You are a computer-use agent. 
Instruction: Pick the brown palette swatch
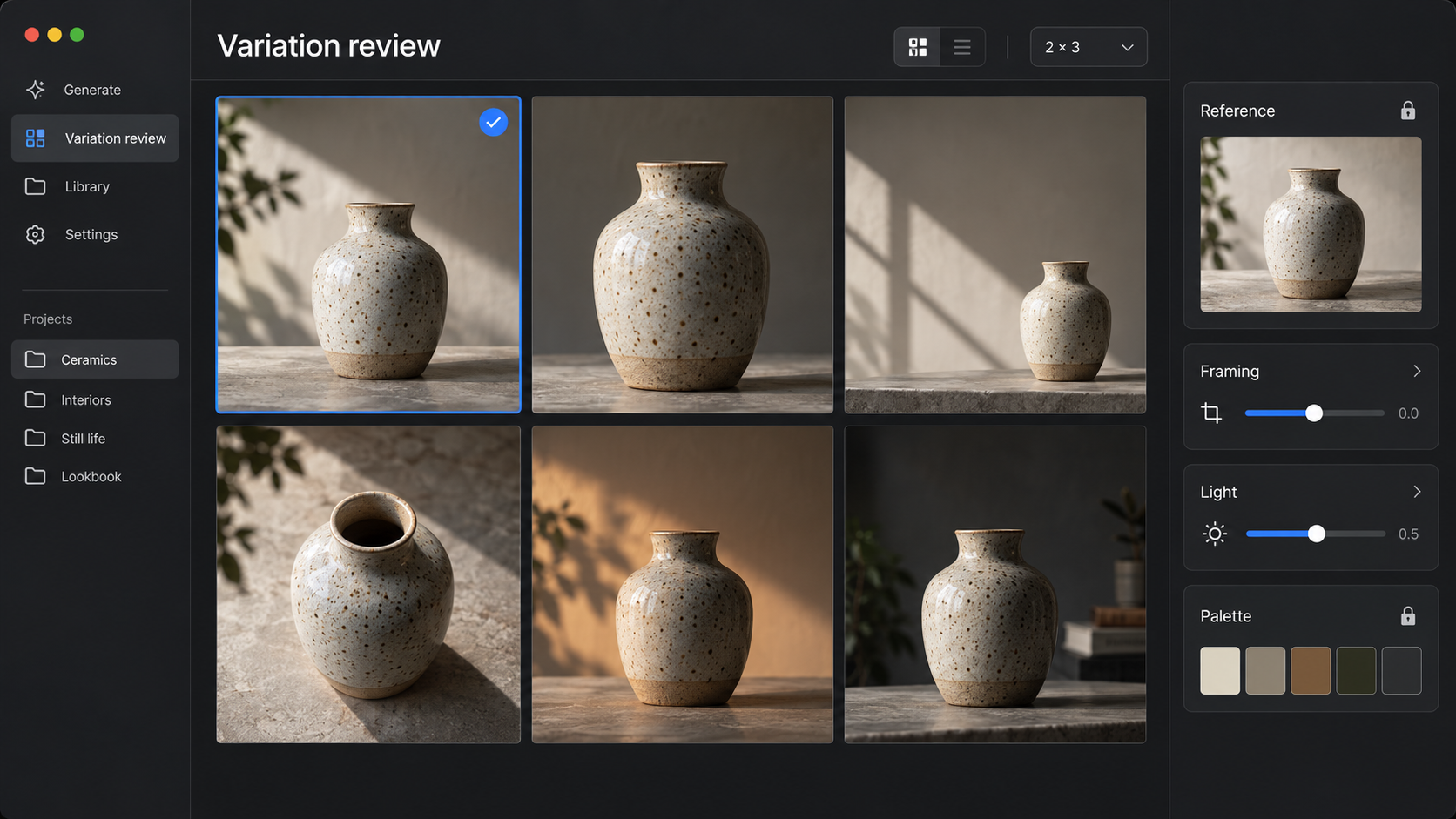click(x=1311, y=670)
